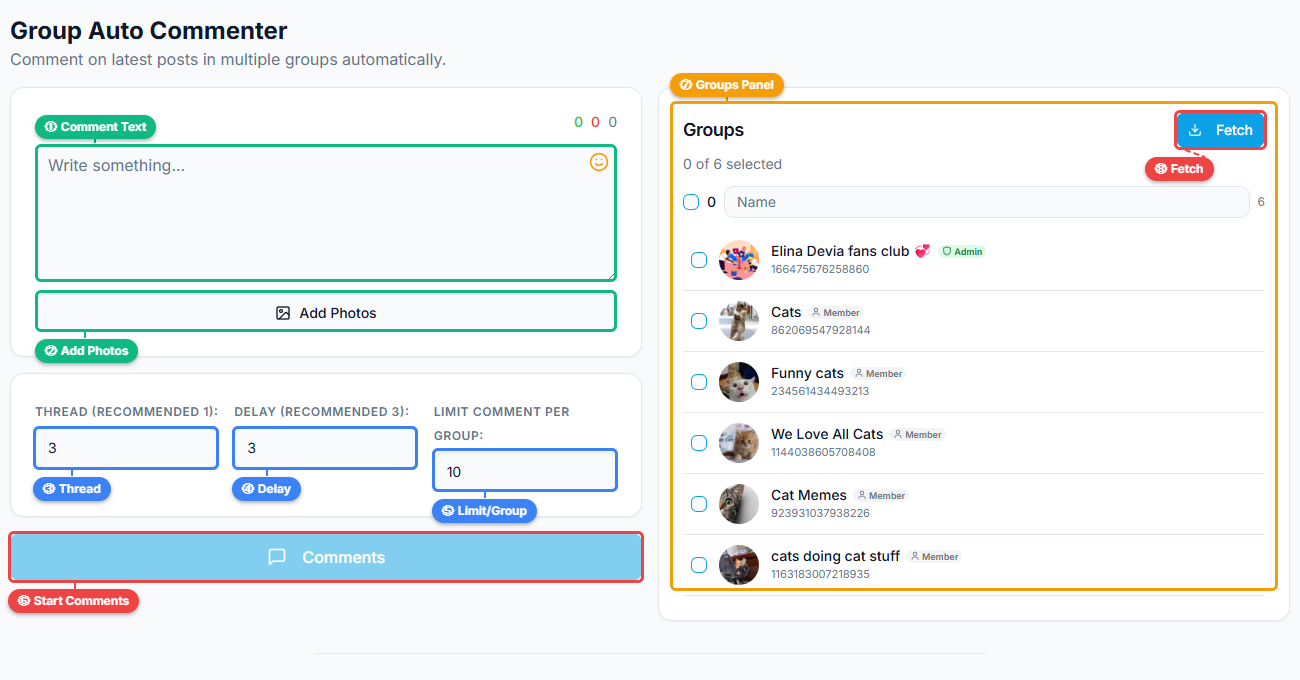Viewport: 1300px width, 680px height.
Task: Click the group name "Funny cats"
Action: tap(807, 373)
